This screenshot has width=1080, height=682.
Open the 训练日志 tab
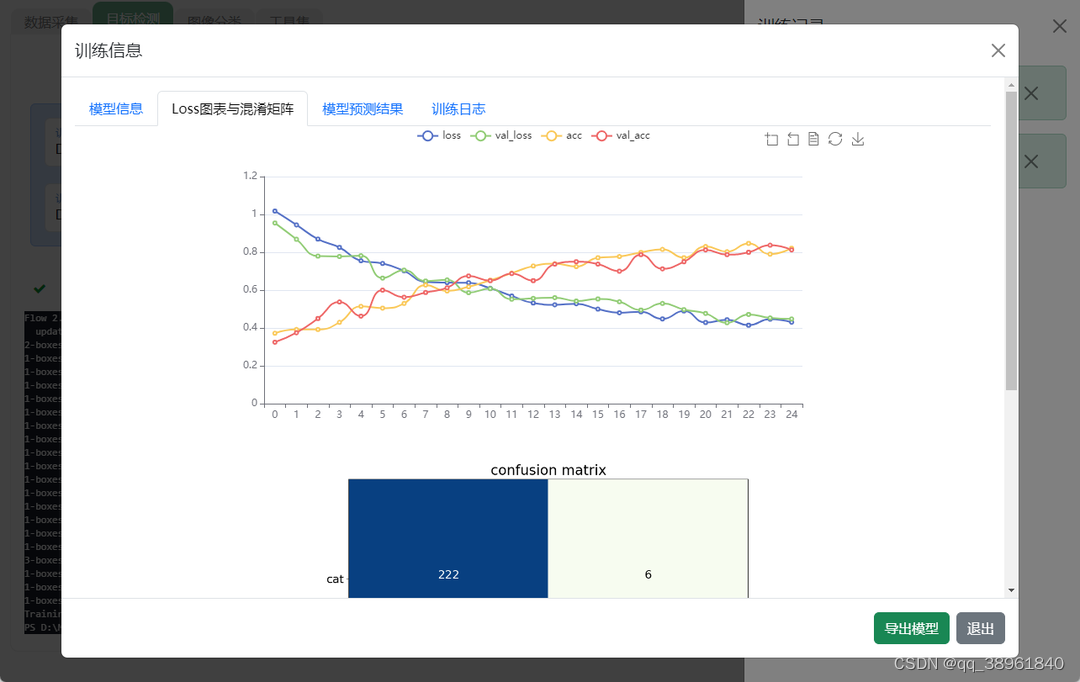(458, 109)
